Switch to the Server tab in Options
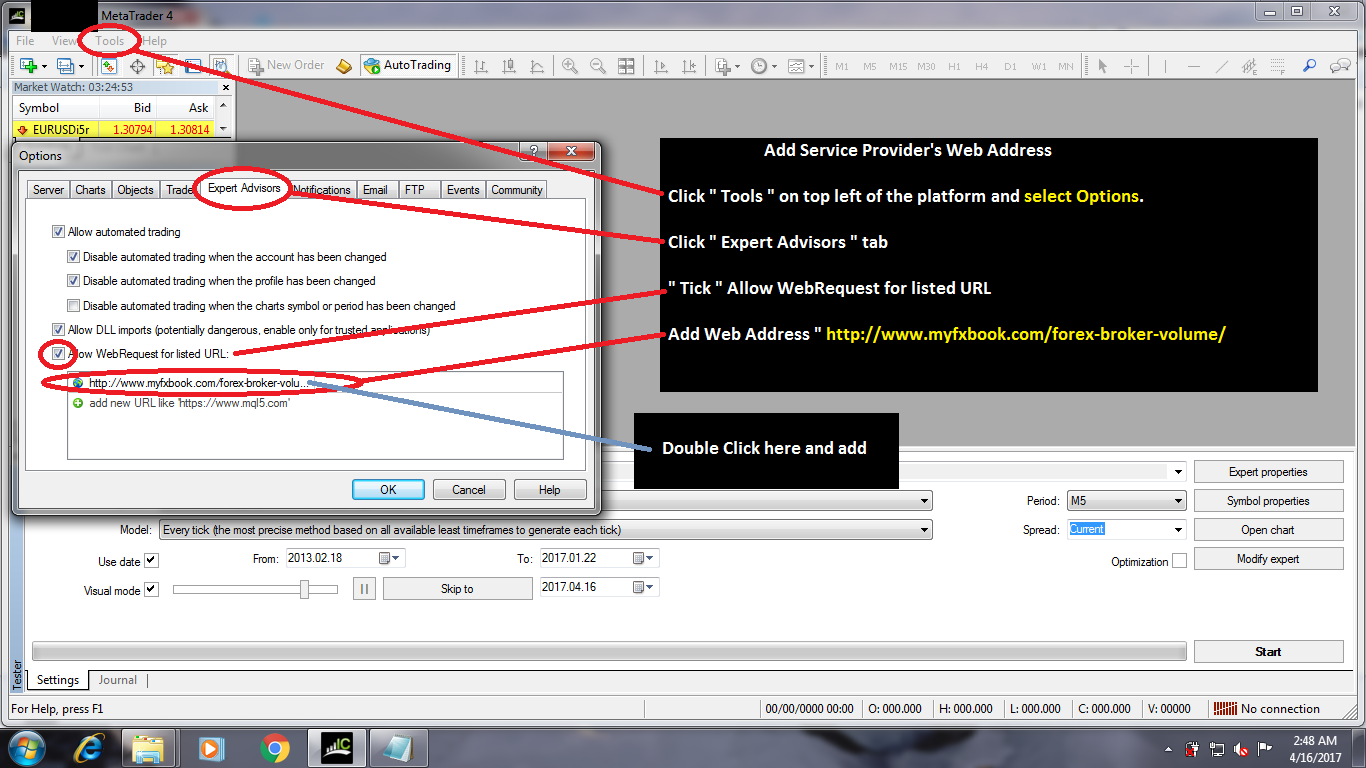1366x768 pixels. [x=48, y=190]
